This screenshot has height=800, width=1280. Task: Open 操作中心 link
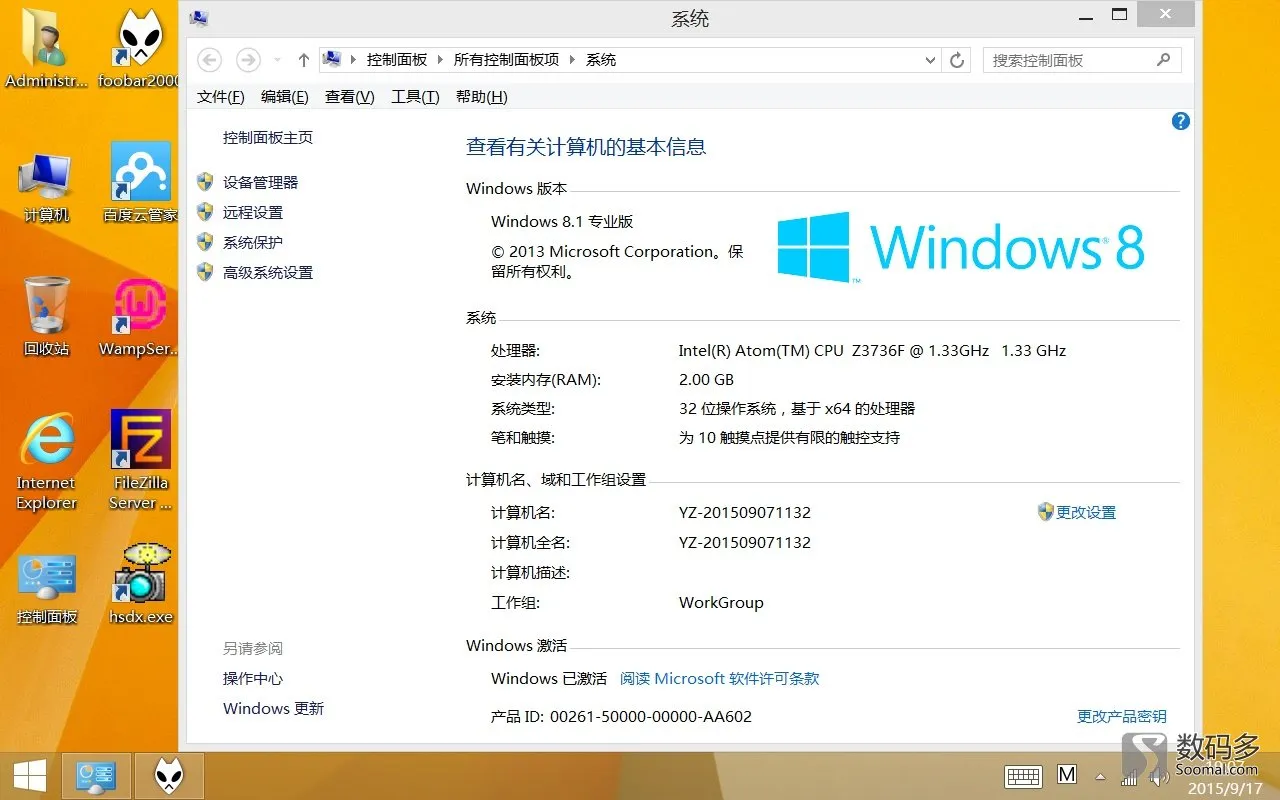coord(253,679)
